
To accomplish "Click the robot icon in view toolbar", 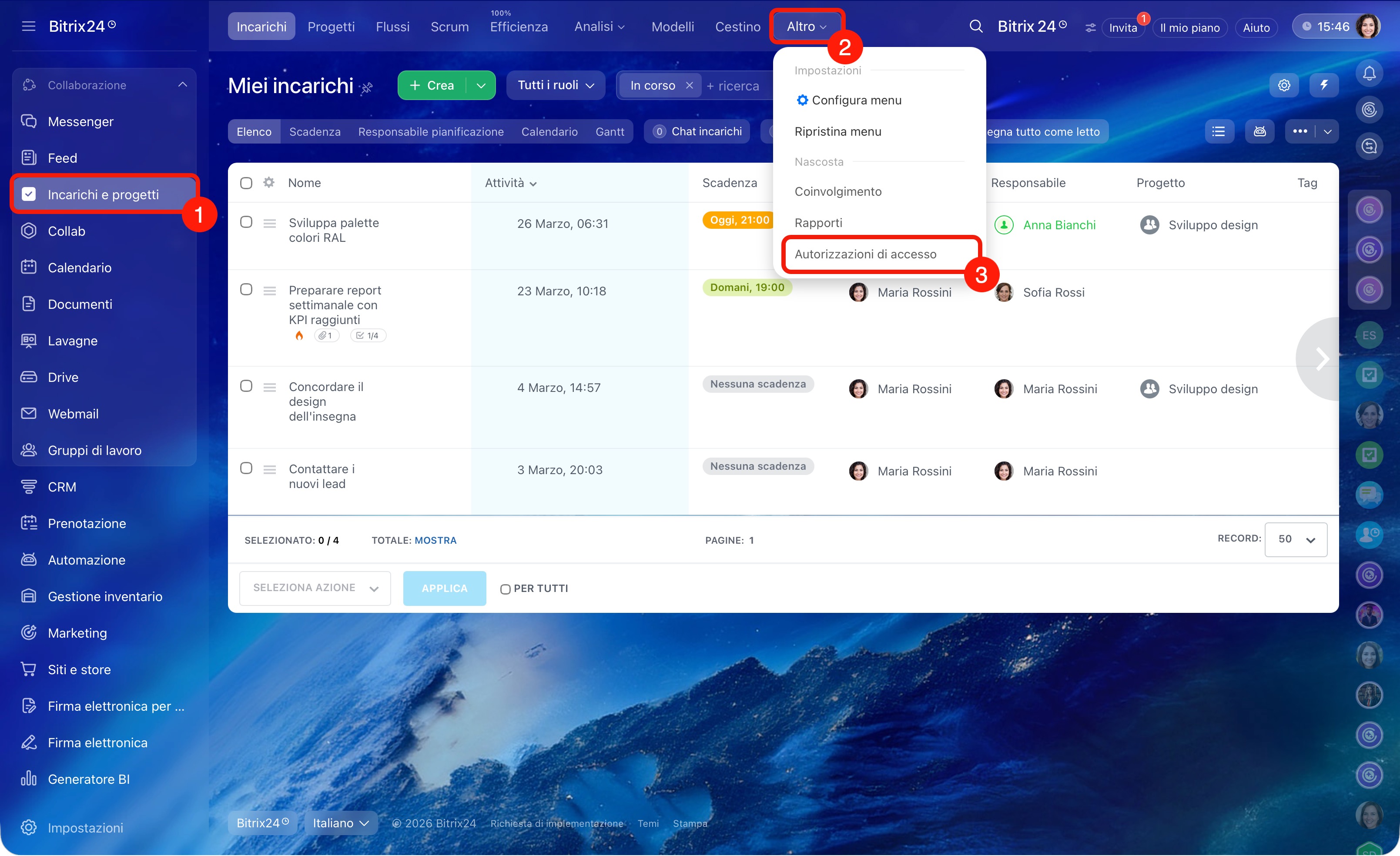I will [x=1259, y=131].
